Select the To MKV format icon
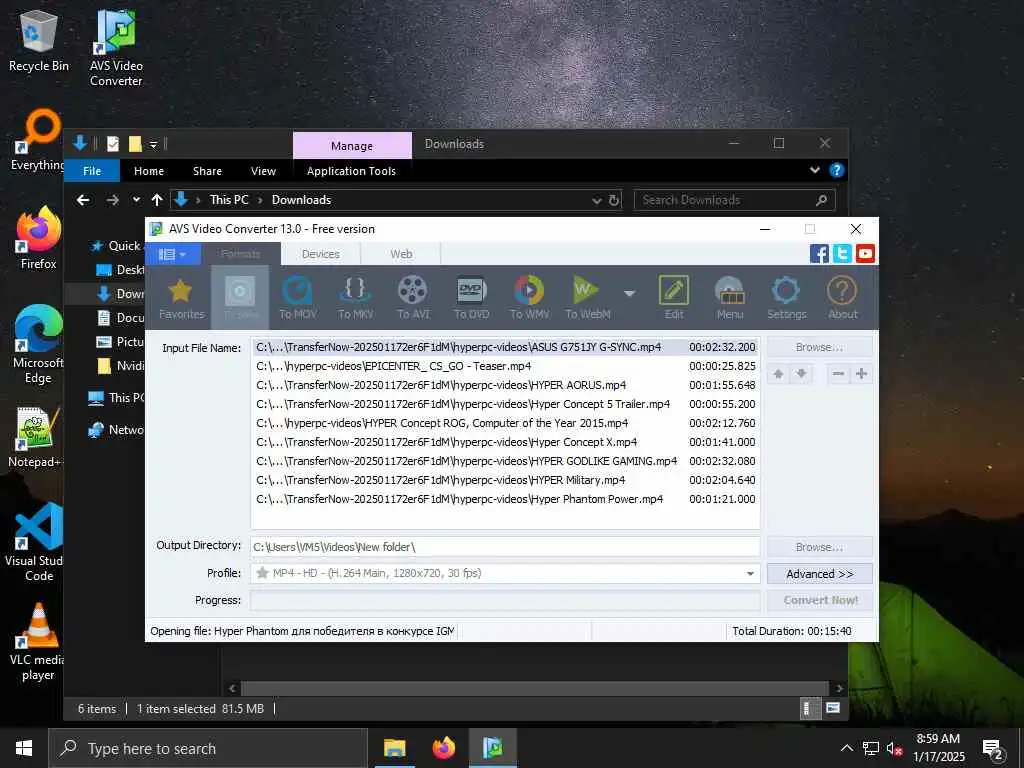The height and width of the screenshot is (768, 1024). point(355,297)
